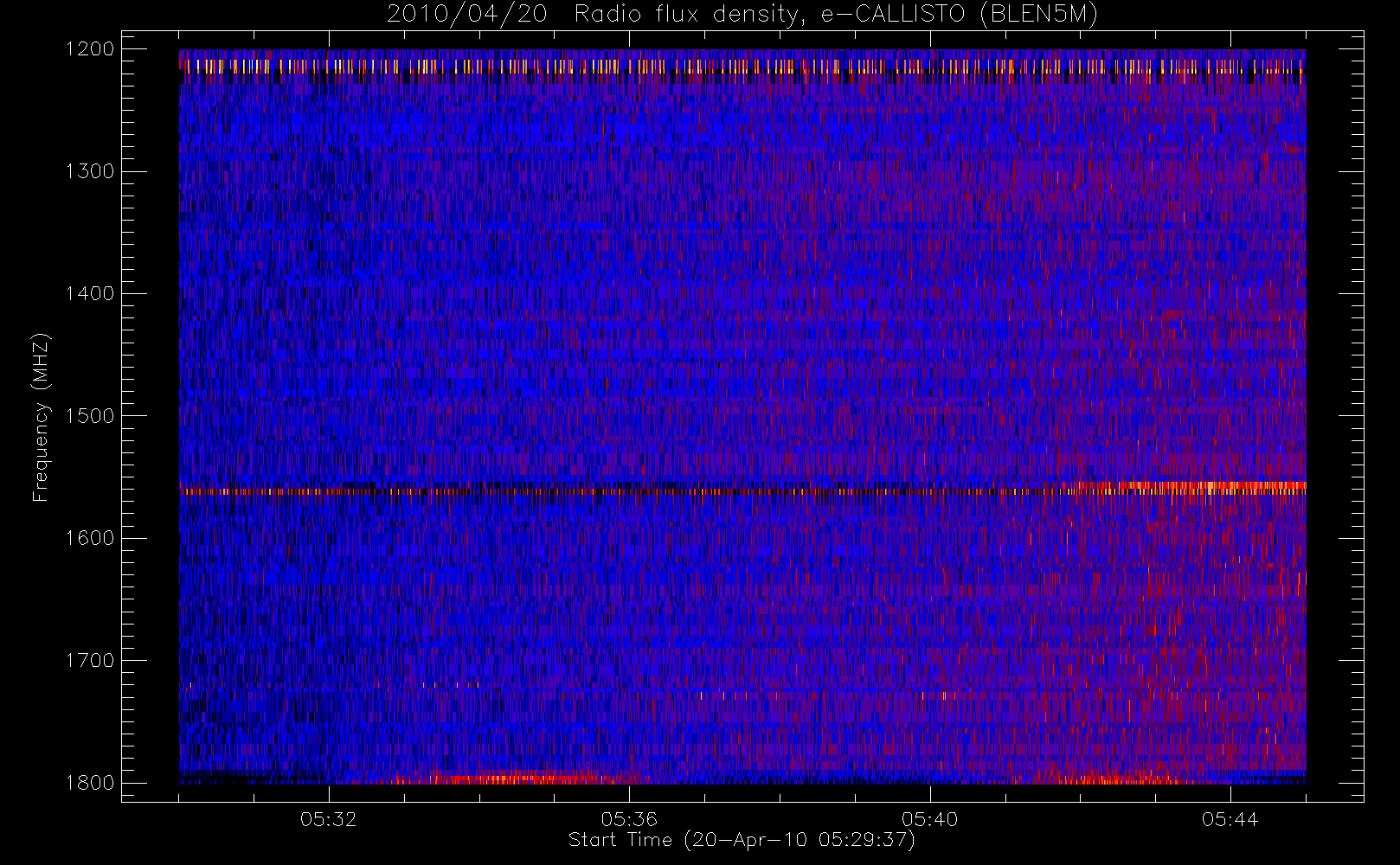Click the 1700 frequency tick label
The width and height of the screenshot is (1400, 865).
click(90, 660)
